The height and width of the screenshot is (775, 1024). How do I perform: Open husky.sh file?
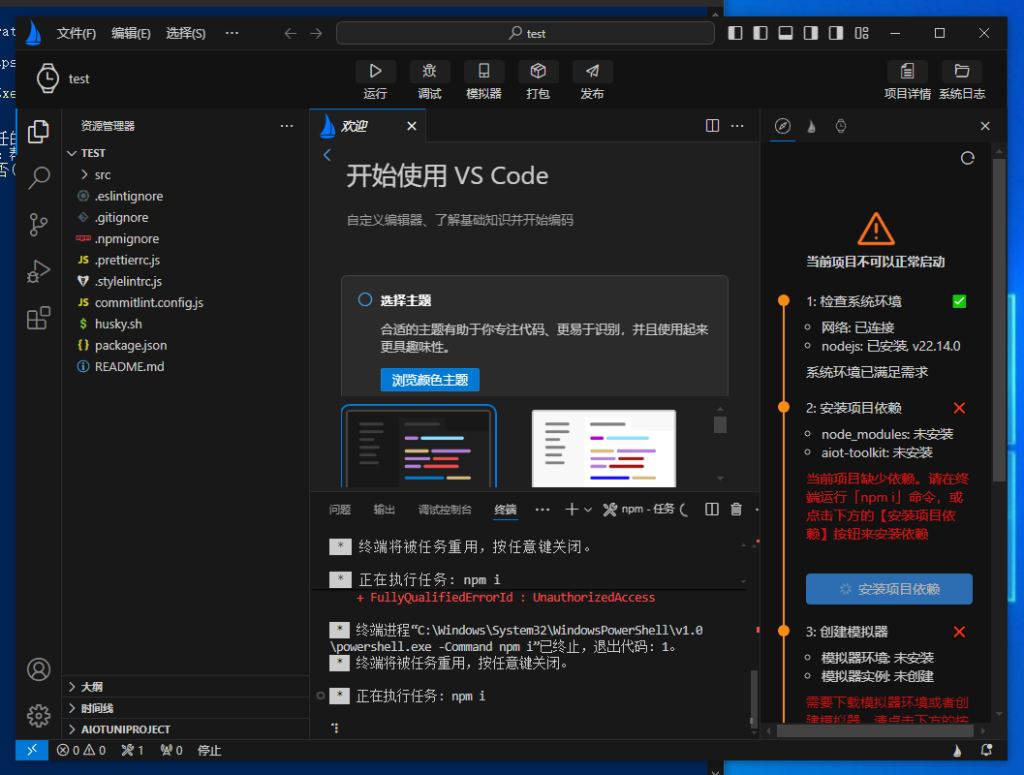118,324
